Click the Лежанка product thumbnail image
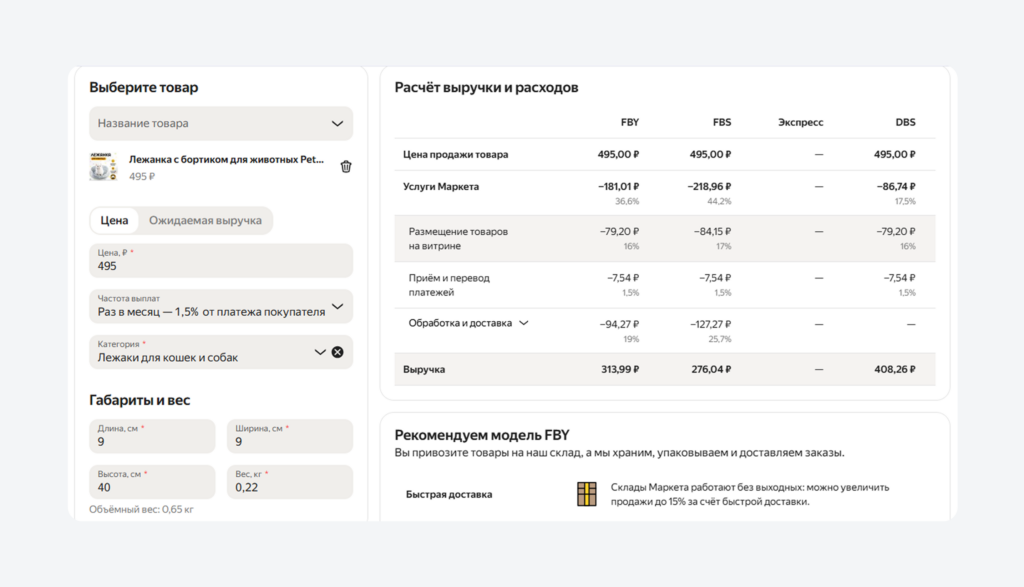Viewport: 1024px width, 587px height. (x=104, y=167)
